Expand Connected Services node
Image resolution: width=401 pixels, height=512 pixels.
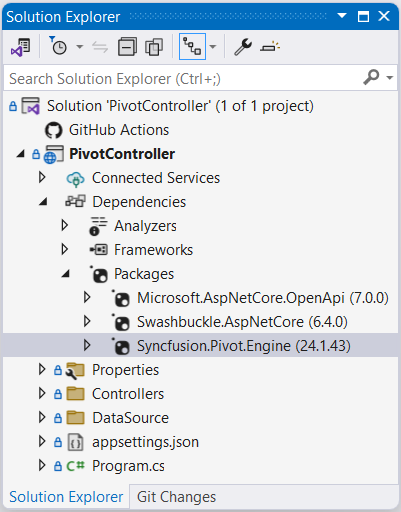(x=42, y=177)
